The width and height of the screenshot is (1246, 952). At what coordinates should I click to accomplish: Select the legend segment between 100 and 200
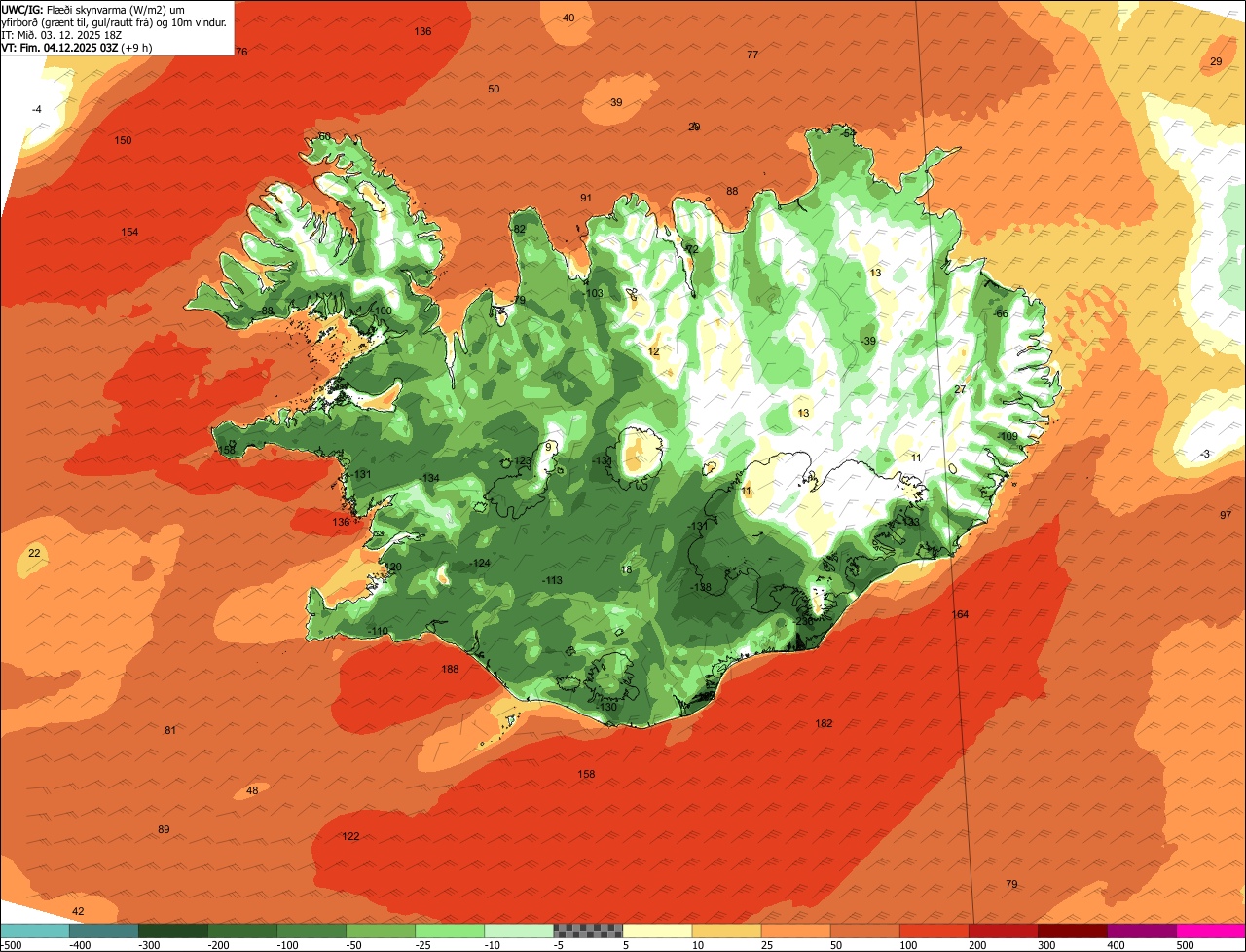[934, 930]
